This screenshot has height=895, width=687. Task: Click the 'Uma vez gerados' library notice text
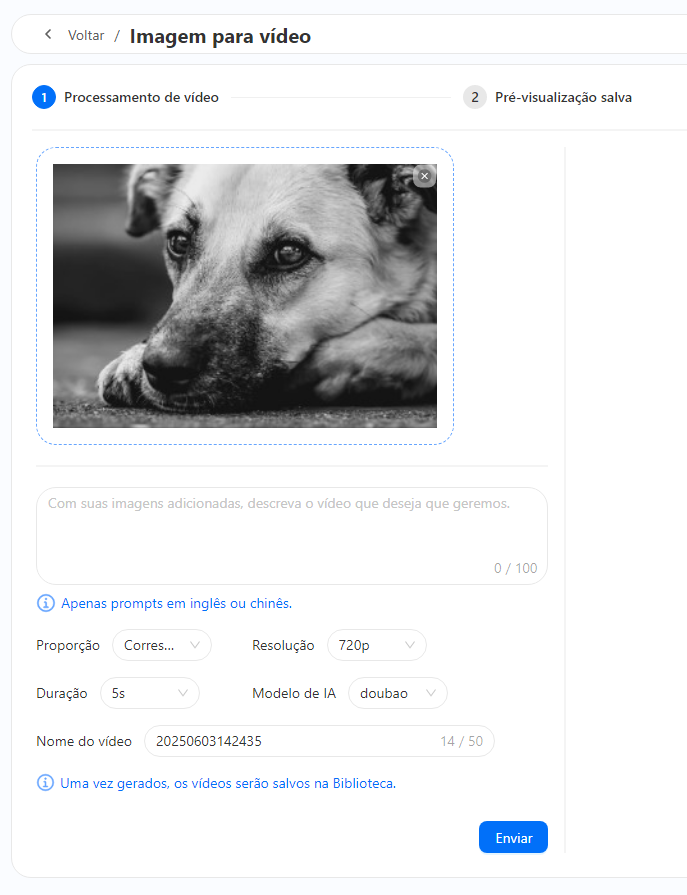228,783
